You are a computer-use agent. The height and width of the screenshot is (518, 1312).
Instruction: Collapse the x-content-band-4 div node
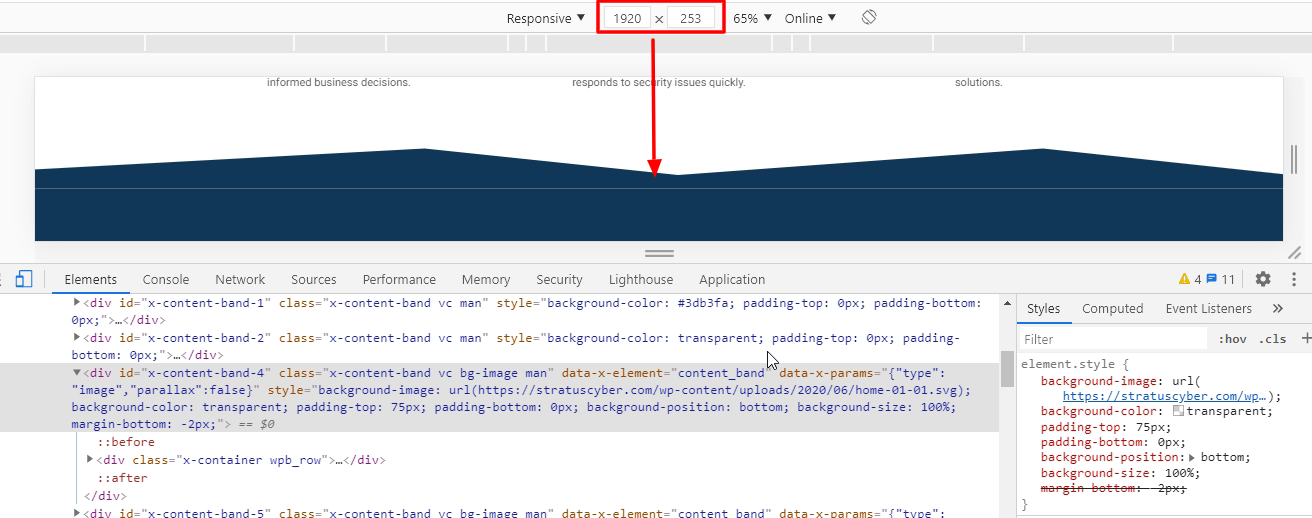78,373
